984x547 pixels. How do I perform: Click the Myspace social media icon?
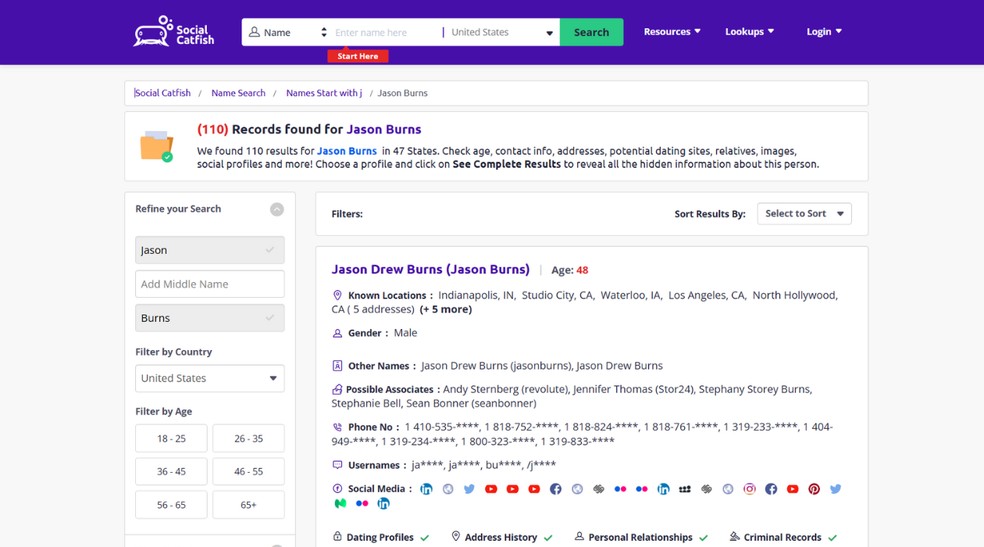click(685, 489)
